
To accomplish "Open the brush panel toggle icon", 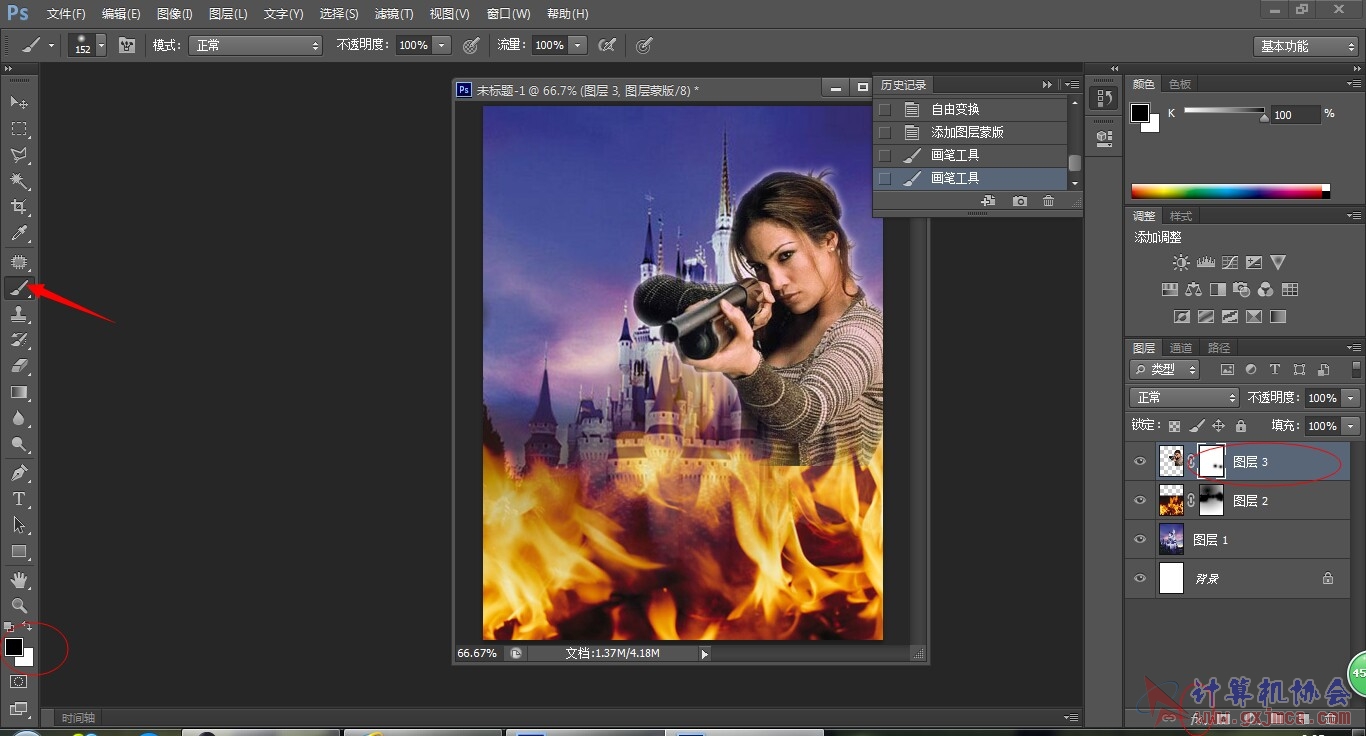I will pos(127,45).
